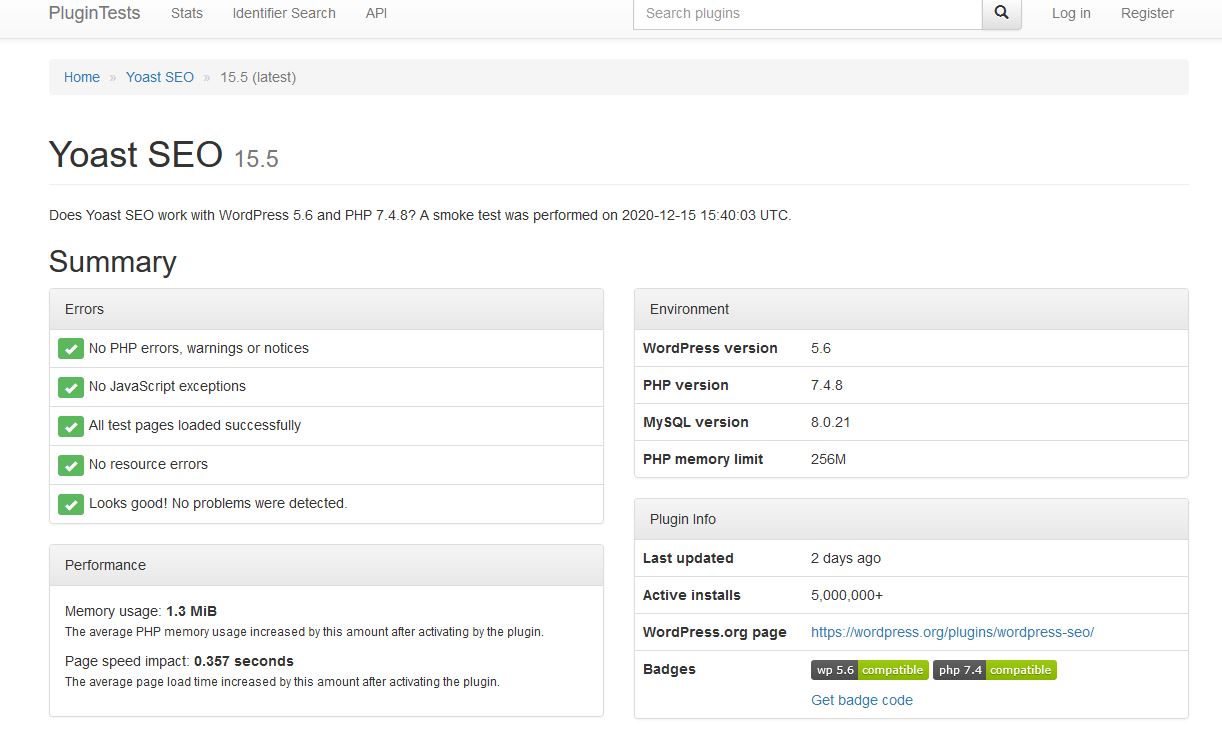Click the WordPress version value '5.6'
The image size is (1222, 734).
coord(821,348)
